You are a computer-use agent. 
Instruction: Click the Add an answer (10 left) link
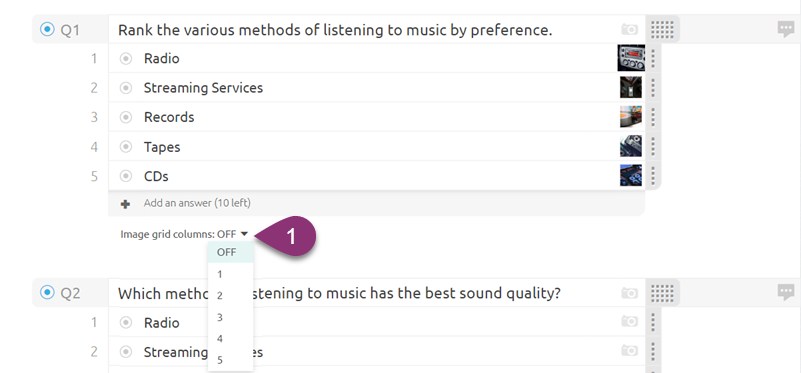197,203
